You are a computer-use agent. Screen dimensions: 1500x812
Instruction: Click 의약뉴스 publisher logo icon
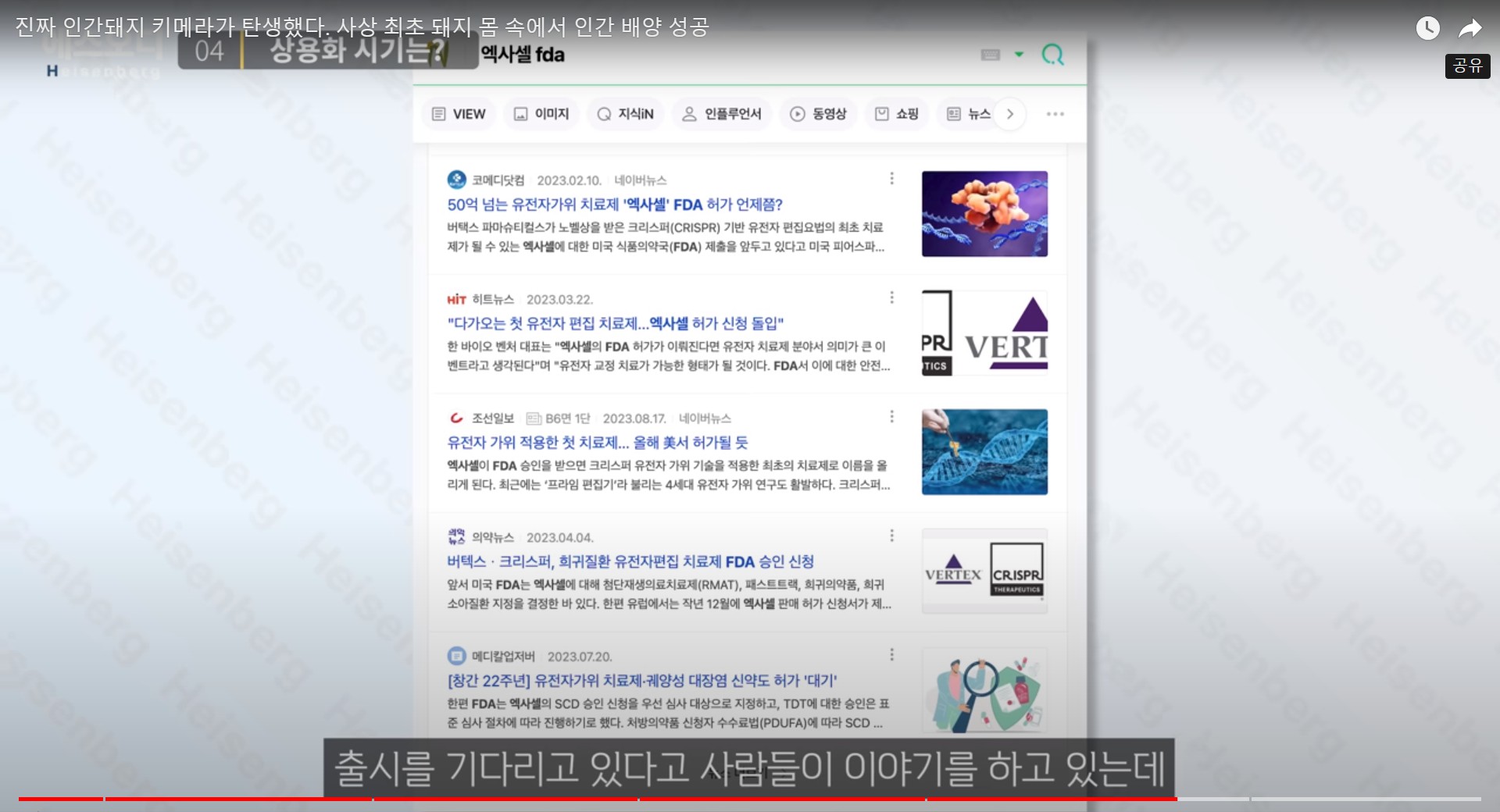pyautogui.click(x=456, y=537)
